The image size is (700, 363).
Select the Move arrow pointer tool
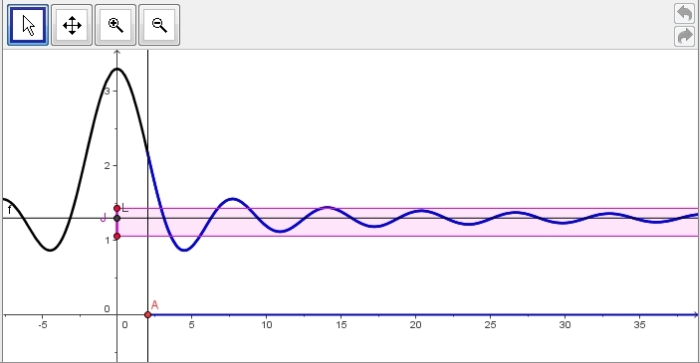coord(28,25)
